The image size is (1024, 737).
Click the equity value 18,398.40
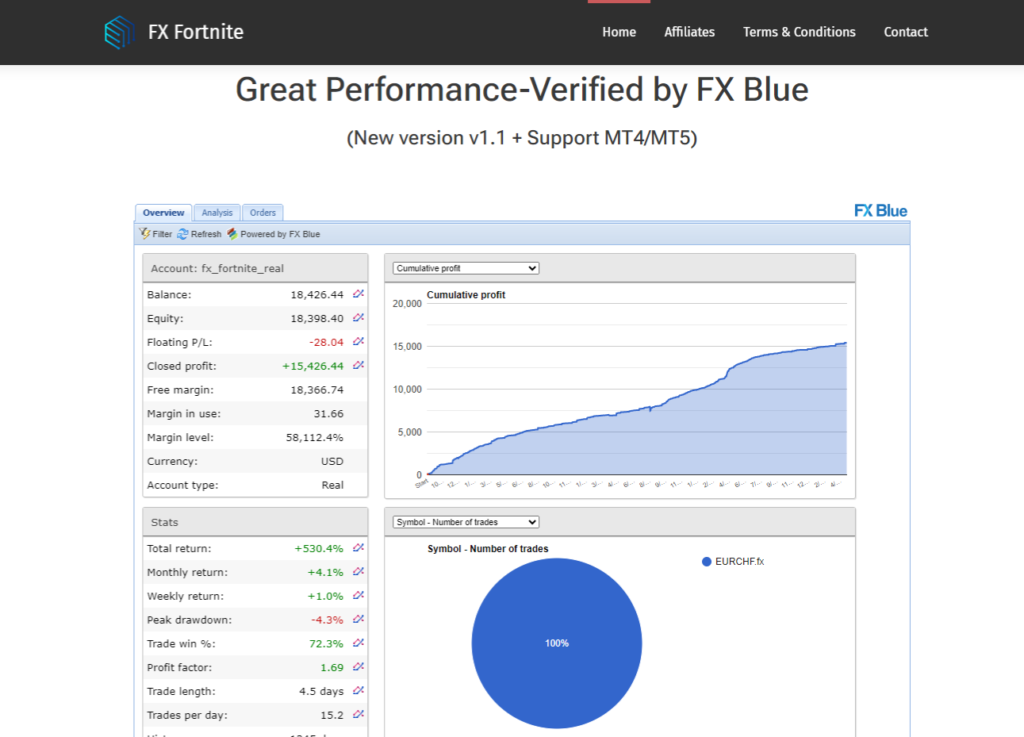click(x=317, y=319)
